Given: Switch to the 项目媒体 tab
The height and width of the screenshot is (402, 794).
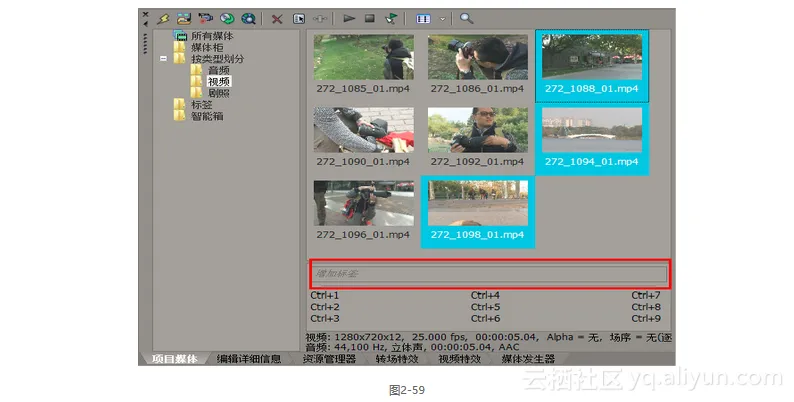Looking at the screenshot, I should click(174, 359).
